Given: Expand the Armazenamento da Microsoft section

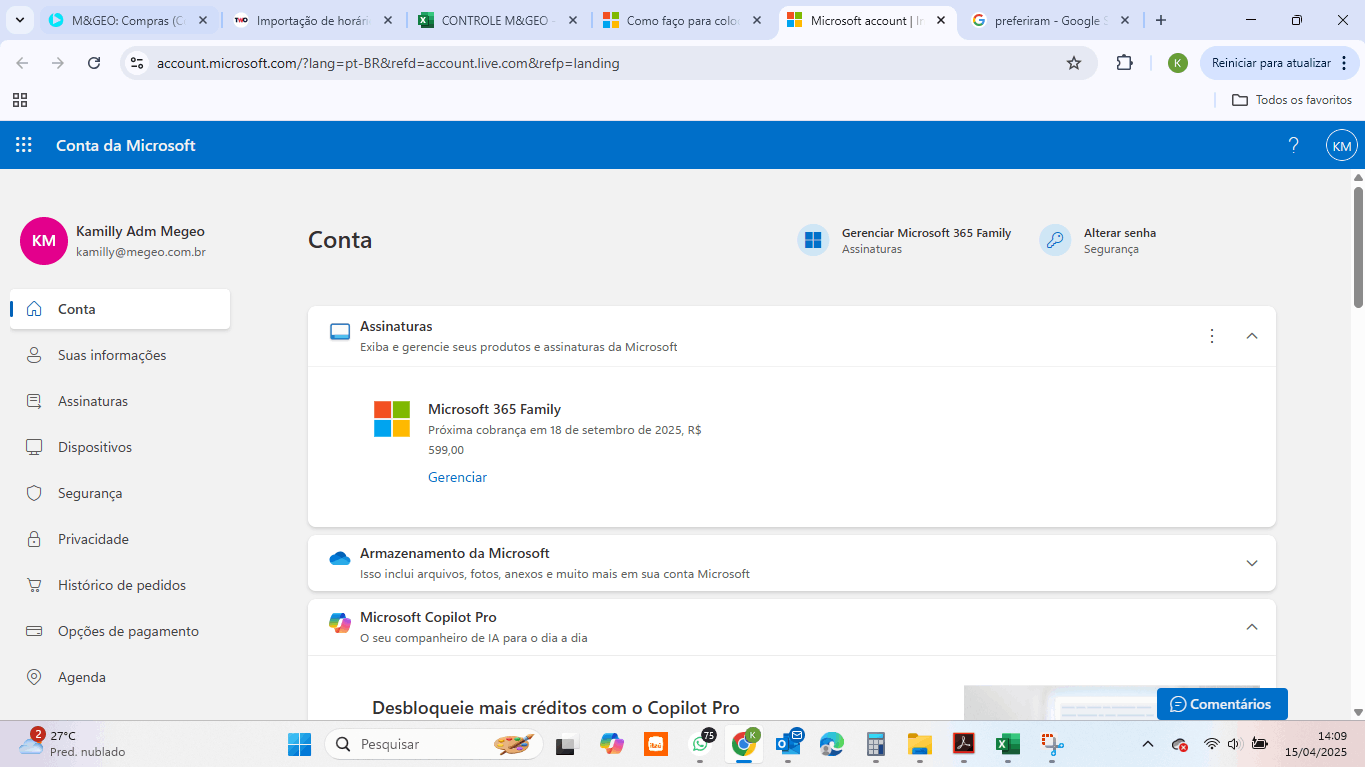Looking at the screenshot, I should pyautogui.click(x=1252, y=563).
